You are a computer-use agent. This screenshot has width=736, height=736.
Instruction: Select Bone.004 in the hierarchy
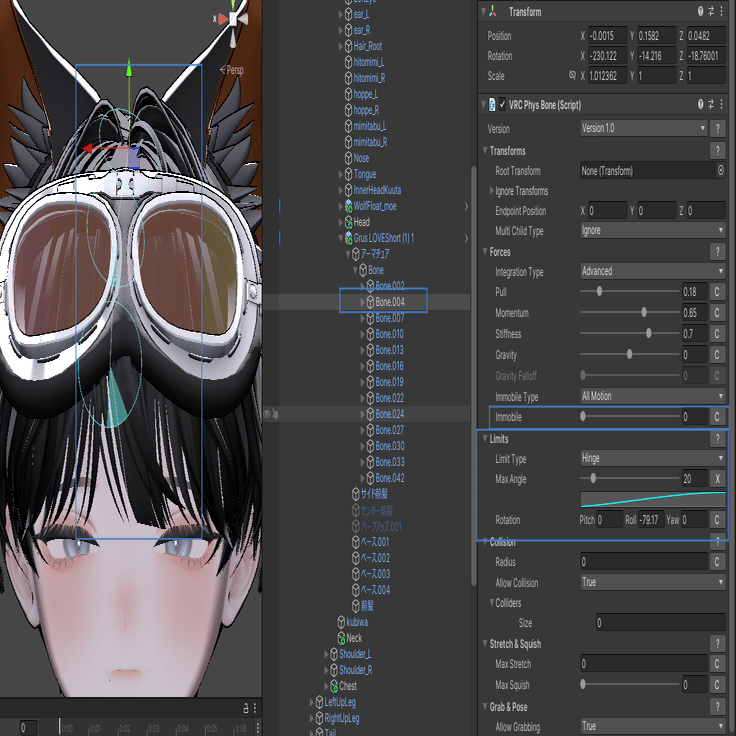(x=389, y=302)
